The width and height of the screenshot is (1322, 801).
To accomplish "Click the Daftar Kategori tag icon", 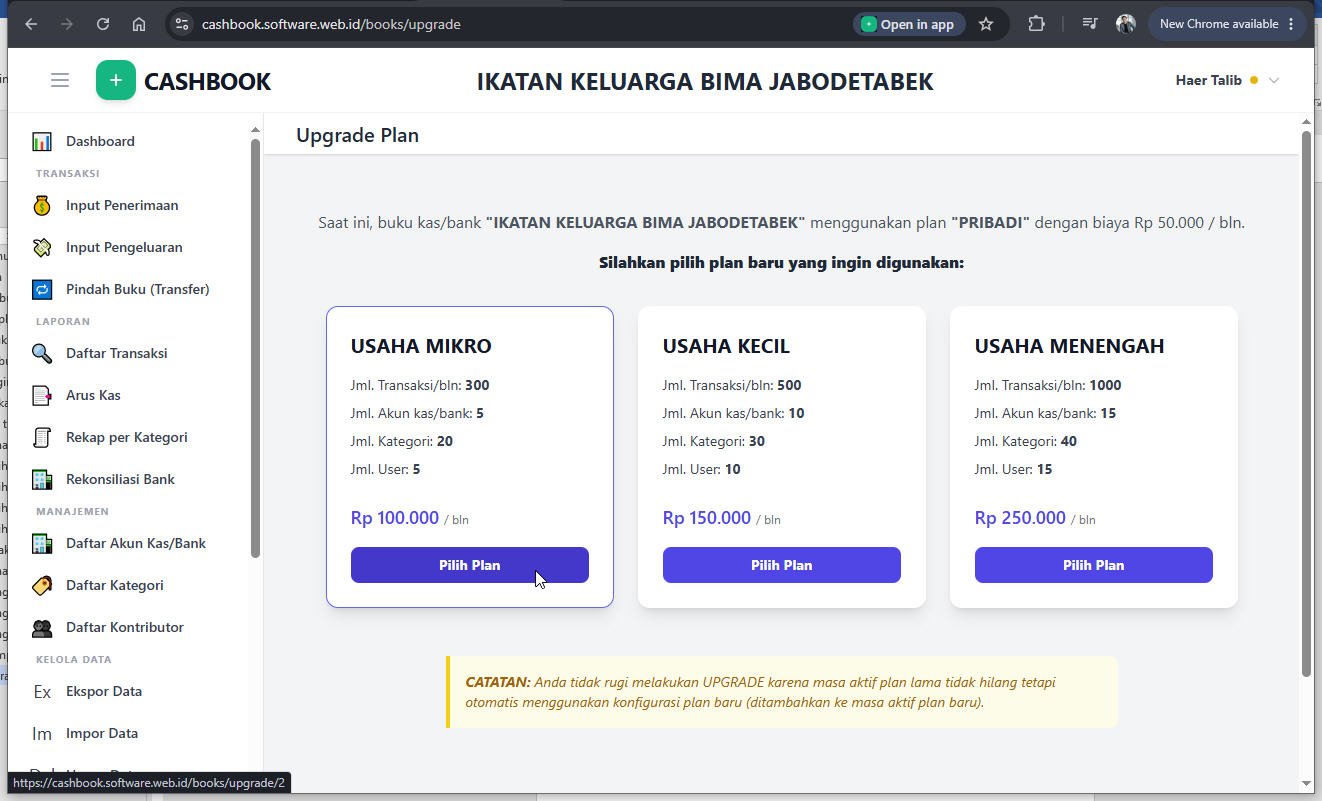I will 42,585.
